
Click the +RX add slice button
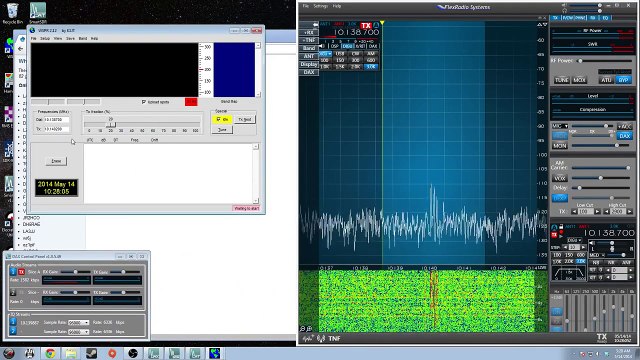309,33
